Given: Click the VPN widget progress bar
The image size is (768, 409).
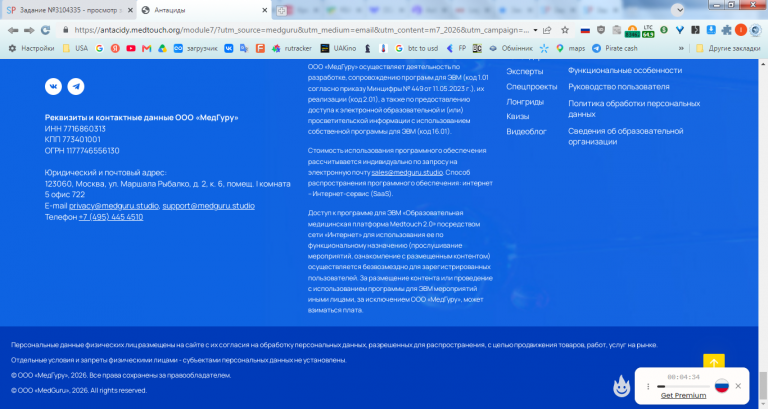Looking at the screenshot, I should [x=683, y=386].
